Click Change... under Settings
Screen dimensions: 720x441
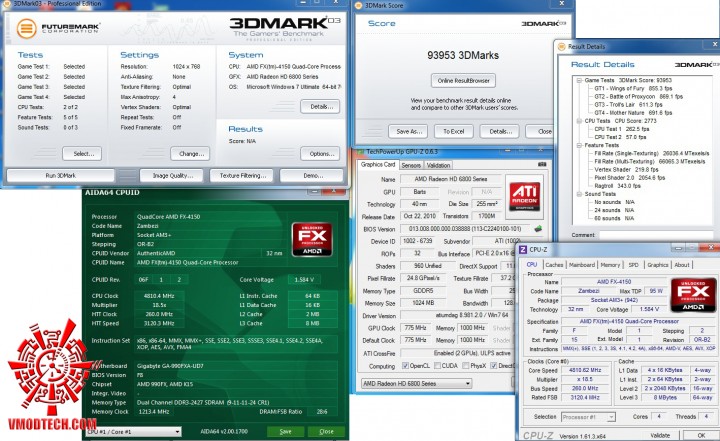pos(190,153)
